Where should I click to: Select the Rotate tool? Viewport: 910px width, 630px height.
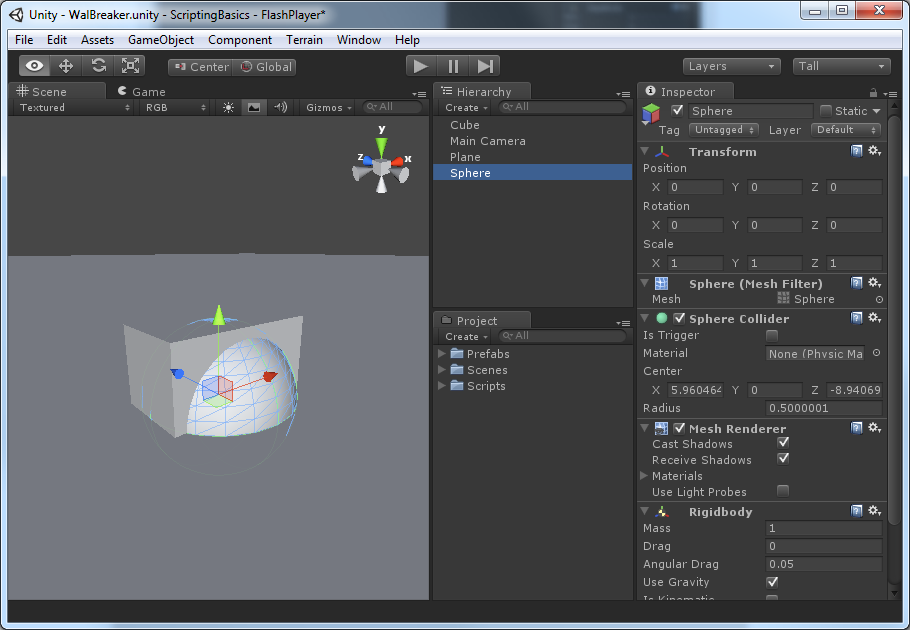(x=98, y=66)
